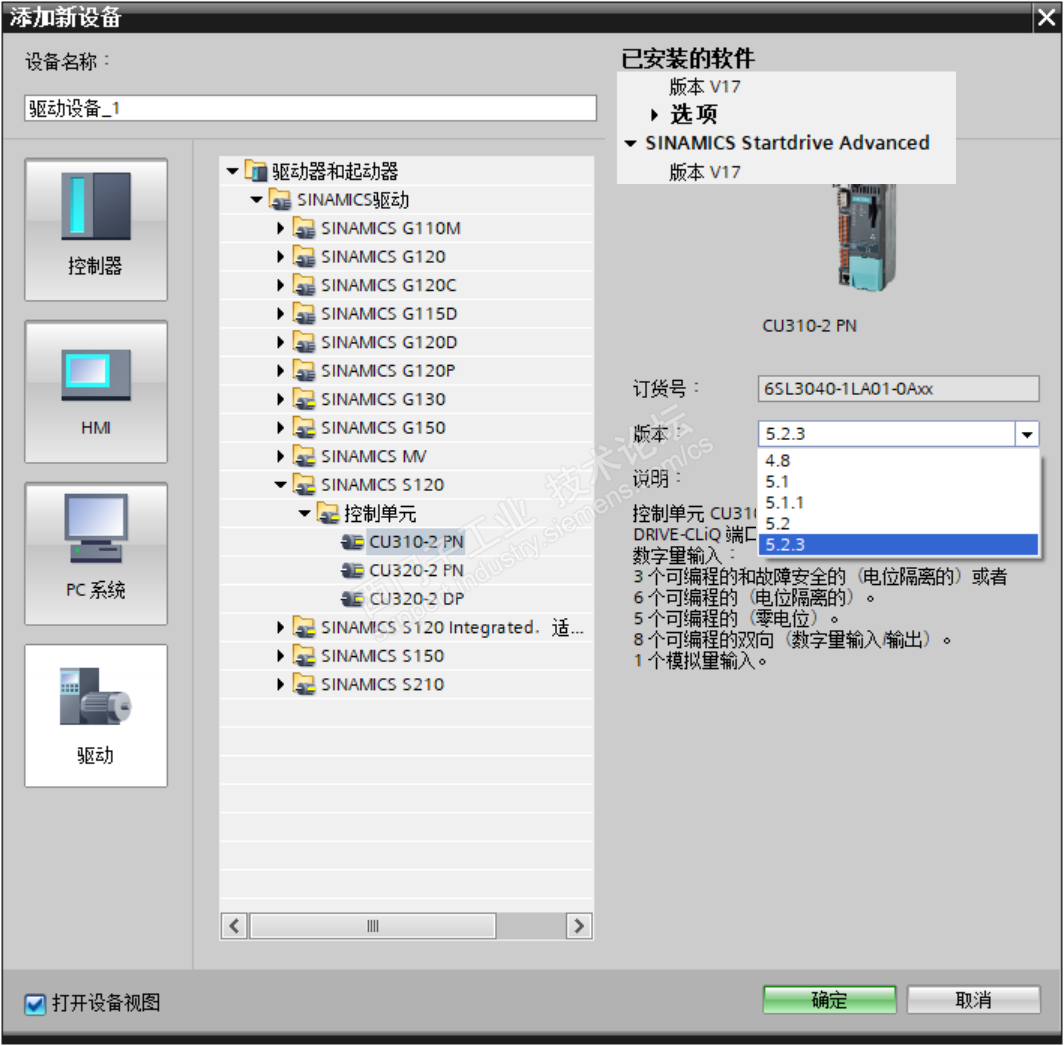Click the SINAMICS G120C folder icon

(304, 285)
